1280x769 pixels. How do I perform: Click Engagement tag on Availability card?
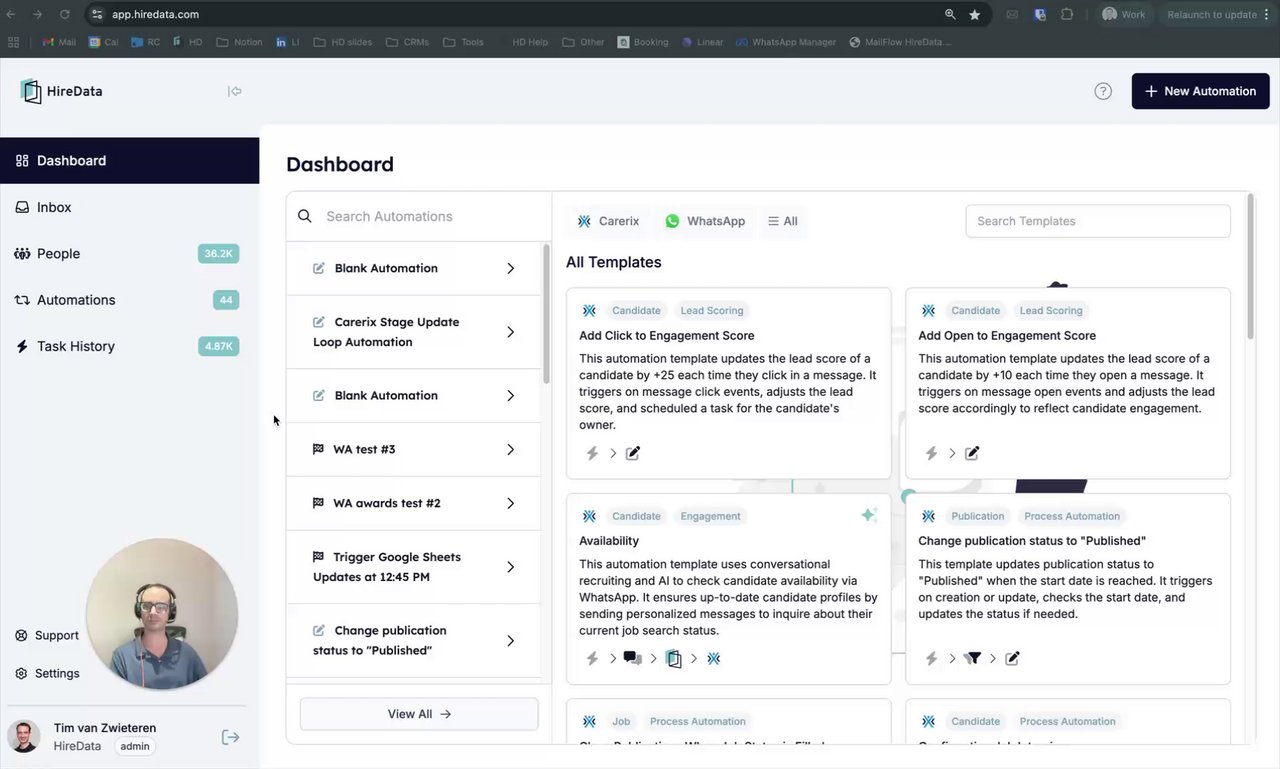(x=710, y=516)
